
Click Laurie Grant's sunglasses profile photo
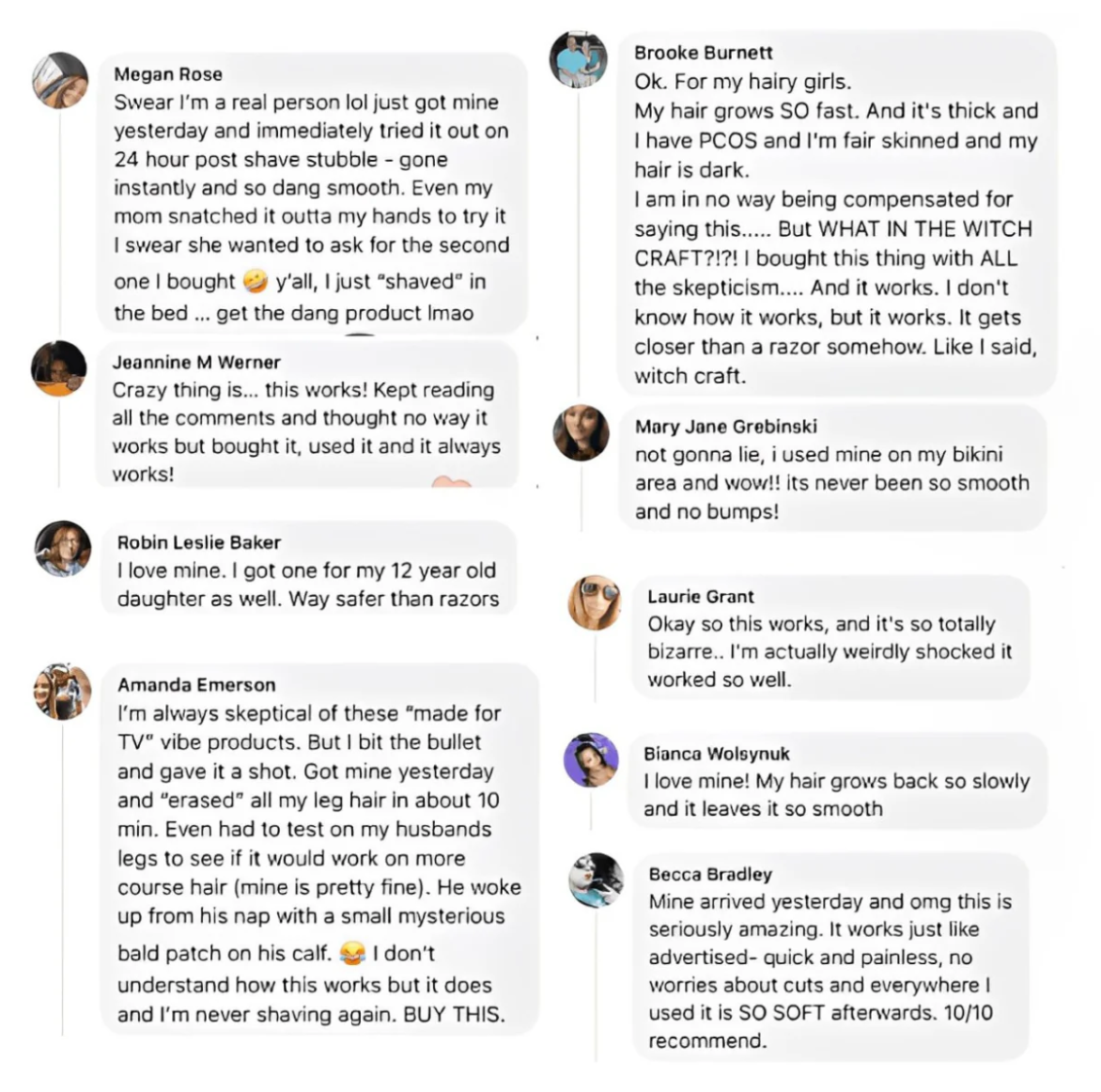(x=596, y=602)
